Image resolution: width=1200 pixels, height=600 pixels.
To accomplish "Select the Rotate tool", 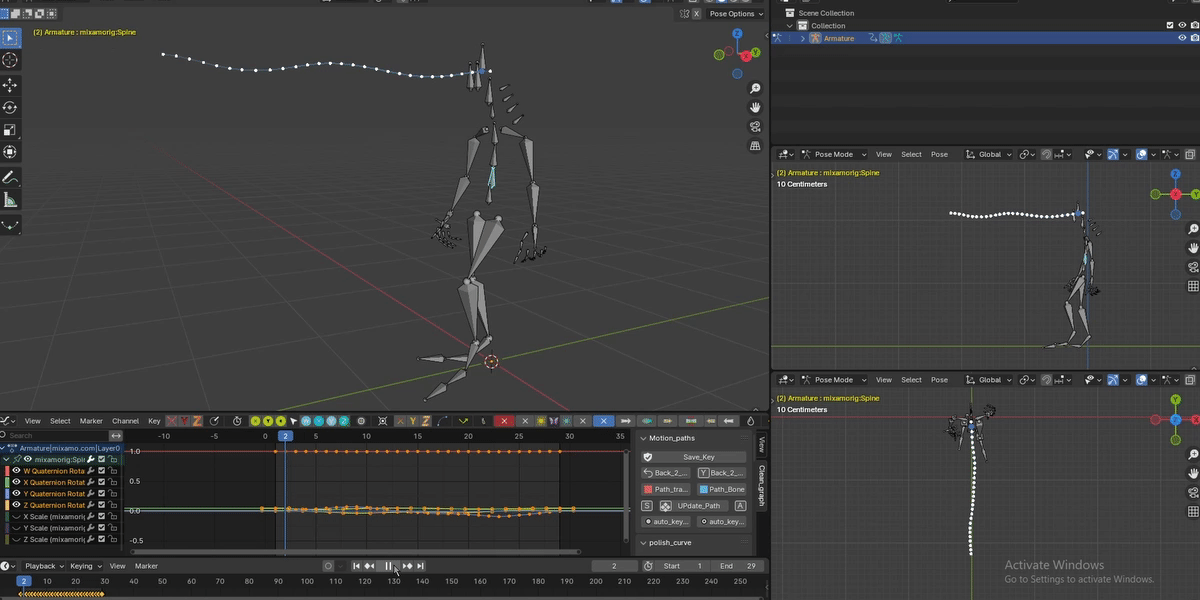I will tap(10, 107).
